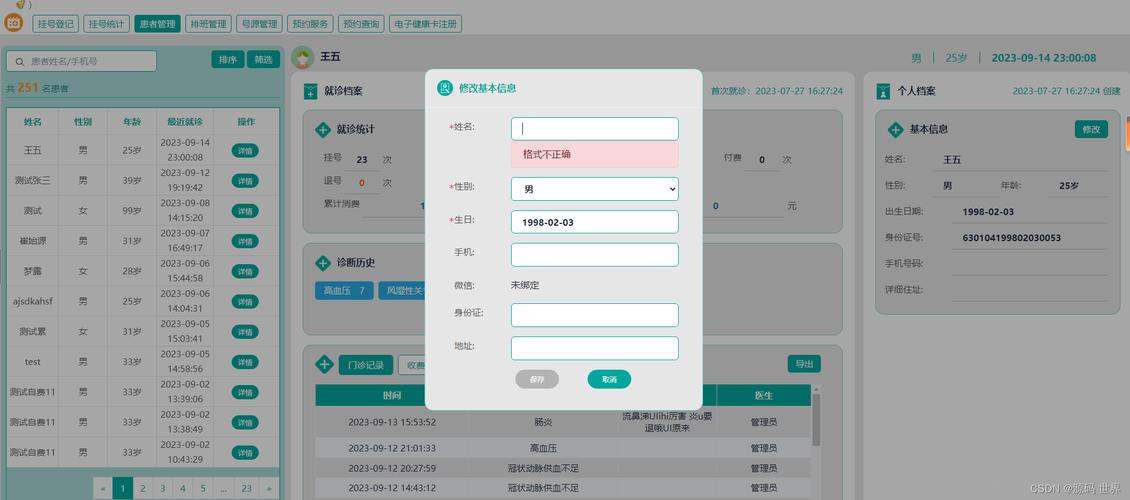1130x500 pixels.
Task: Click the 修改 button in 基本信息
Action: pos(1091,129)
